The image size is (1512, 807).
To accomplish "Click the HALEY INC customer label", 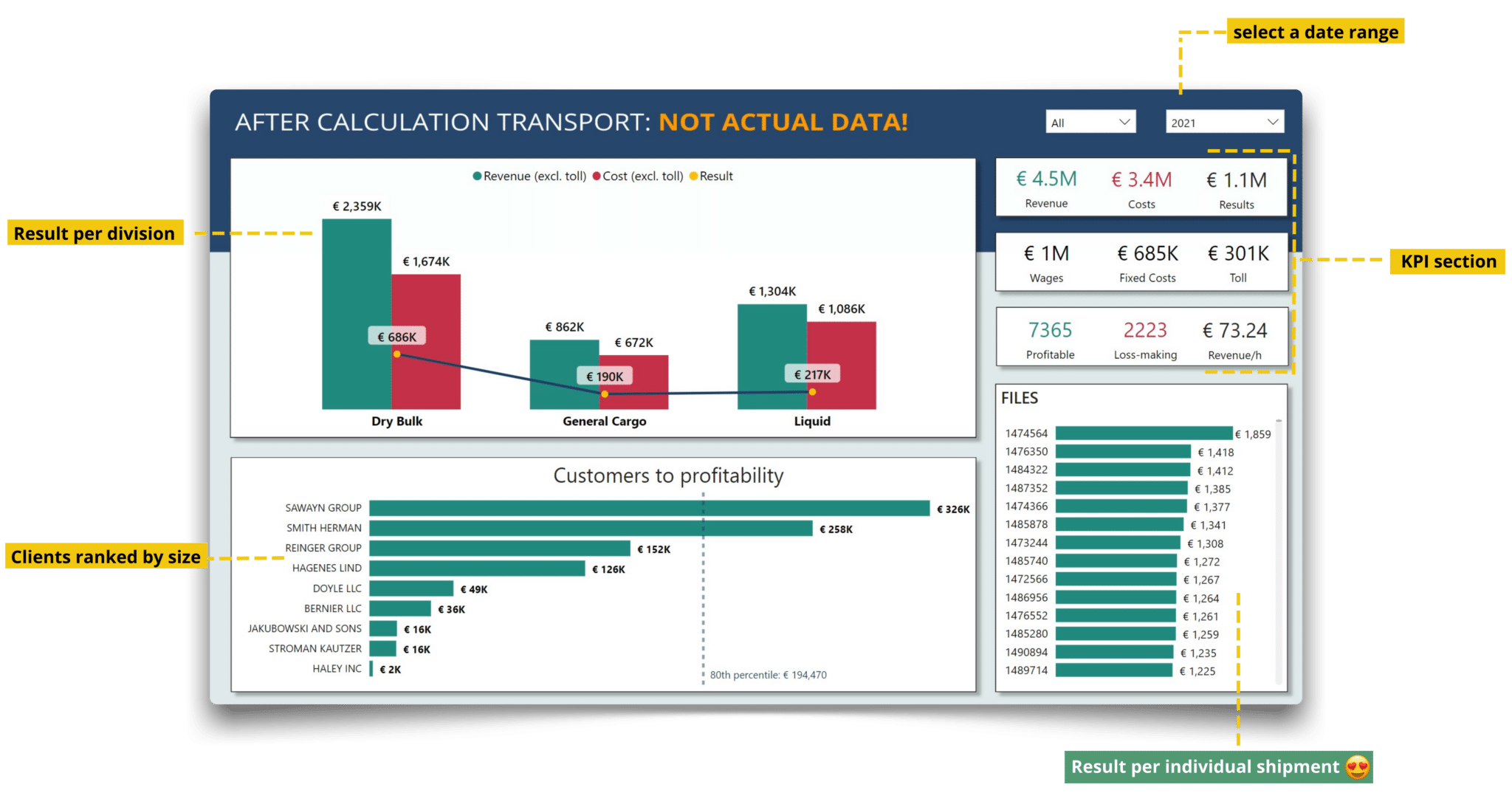I will [x=337, y=669].
